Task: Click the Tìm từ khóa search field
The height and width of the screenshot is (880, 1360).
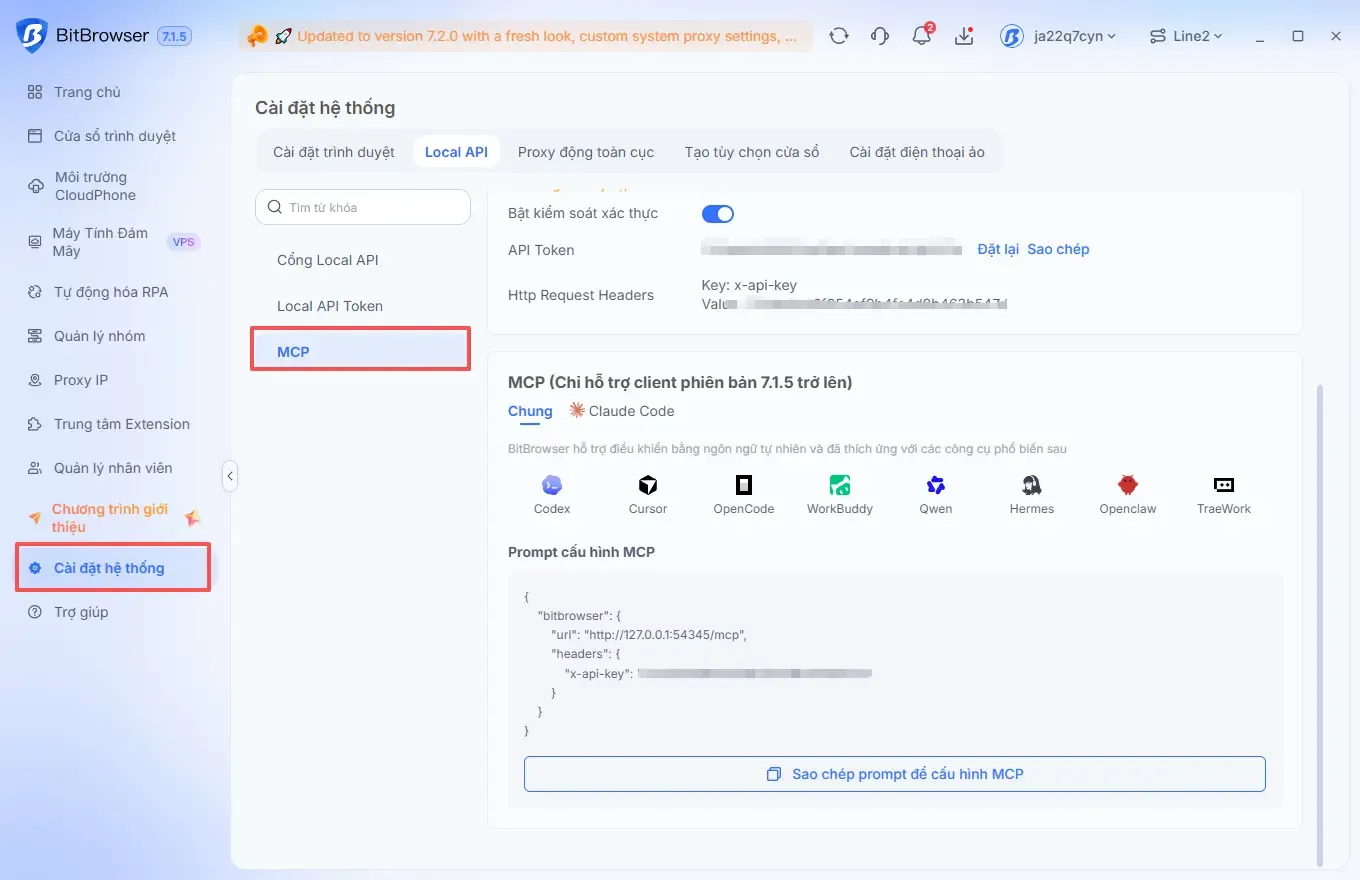Action: (363, 207)
